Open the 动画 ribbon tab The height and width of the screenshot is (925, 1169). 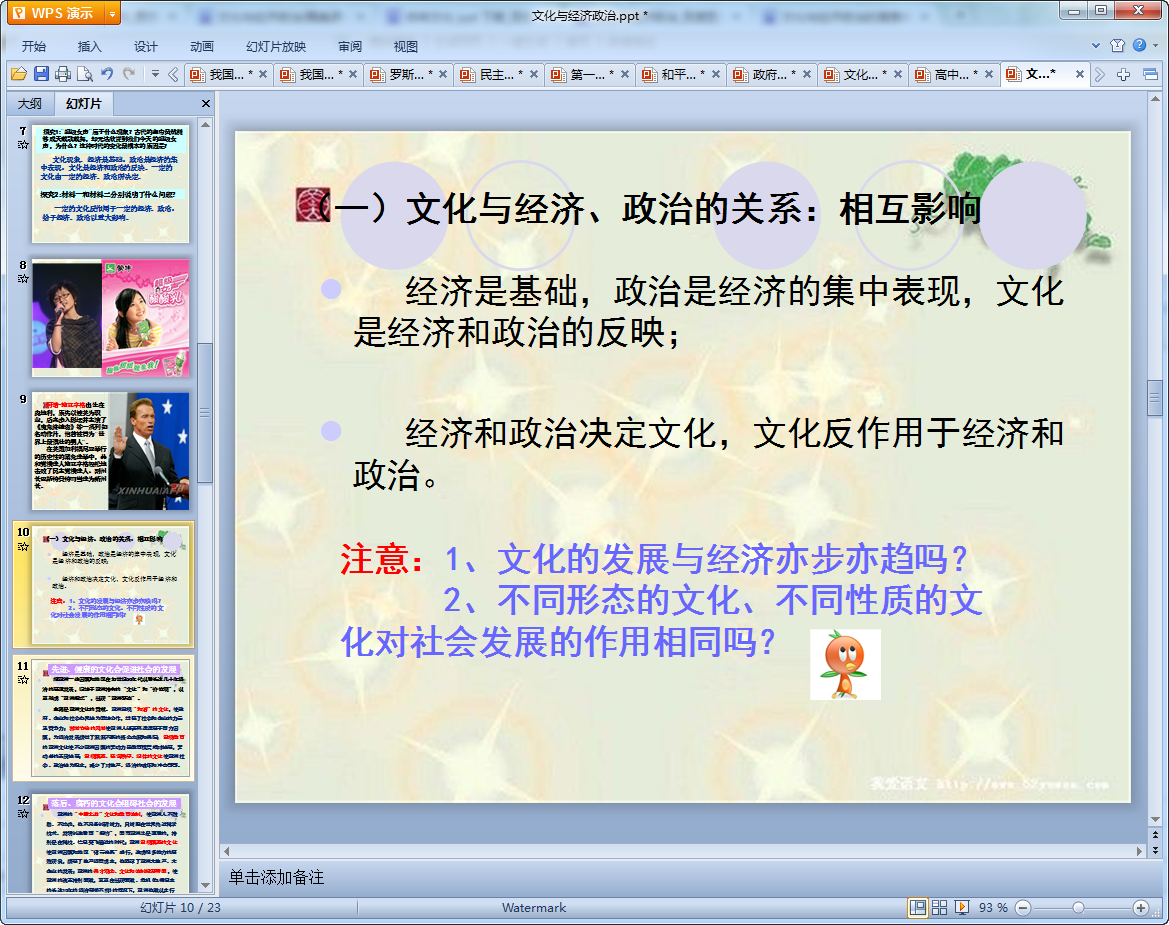201,46
